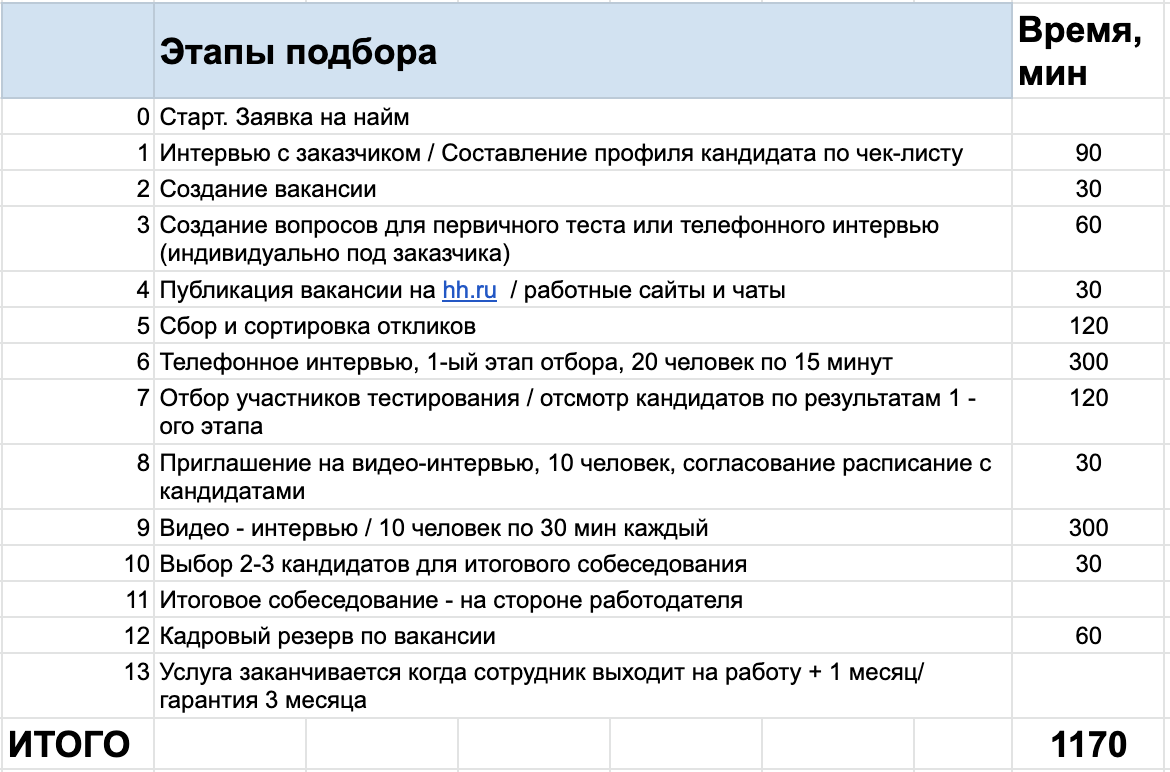
Task: Select the 'Услуга заканчивается' description cell
Action: pos(543,686)
